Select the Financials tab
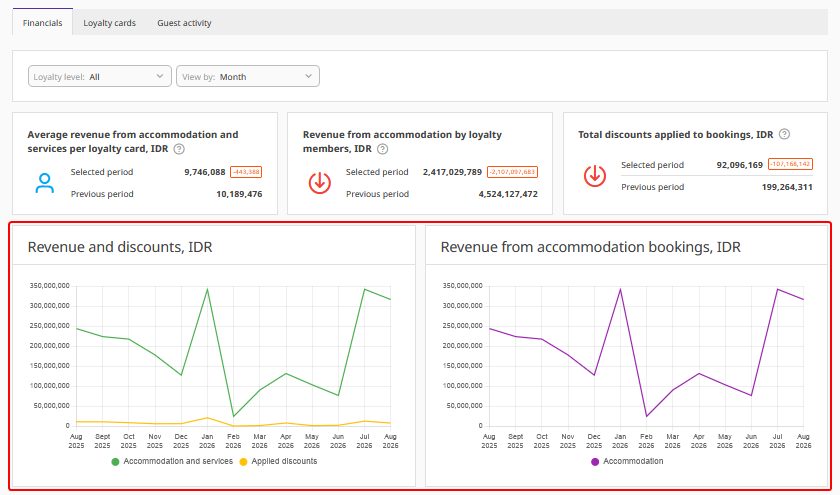This screenshot has height=495, width=840. point(42,23)
